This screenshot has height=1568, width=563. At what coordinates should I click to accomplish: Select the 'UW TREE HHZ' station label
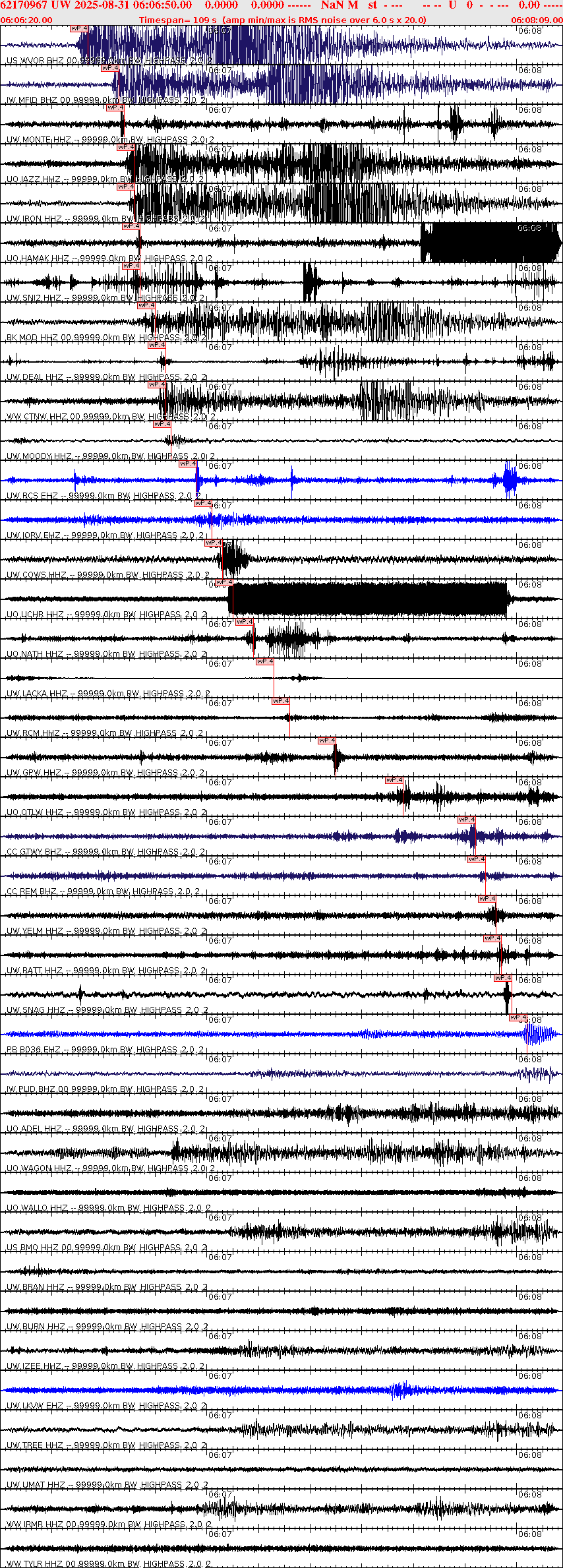35,1445
